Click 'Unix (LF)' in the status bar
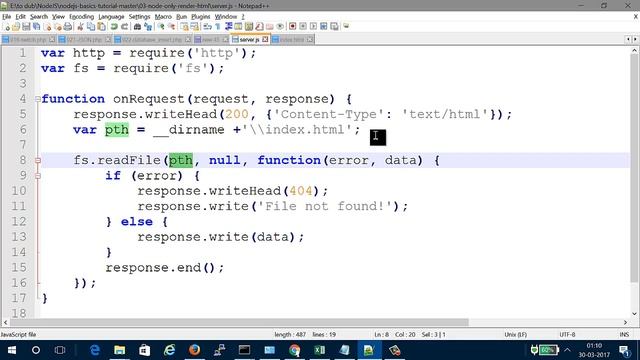 point(515,334)
